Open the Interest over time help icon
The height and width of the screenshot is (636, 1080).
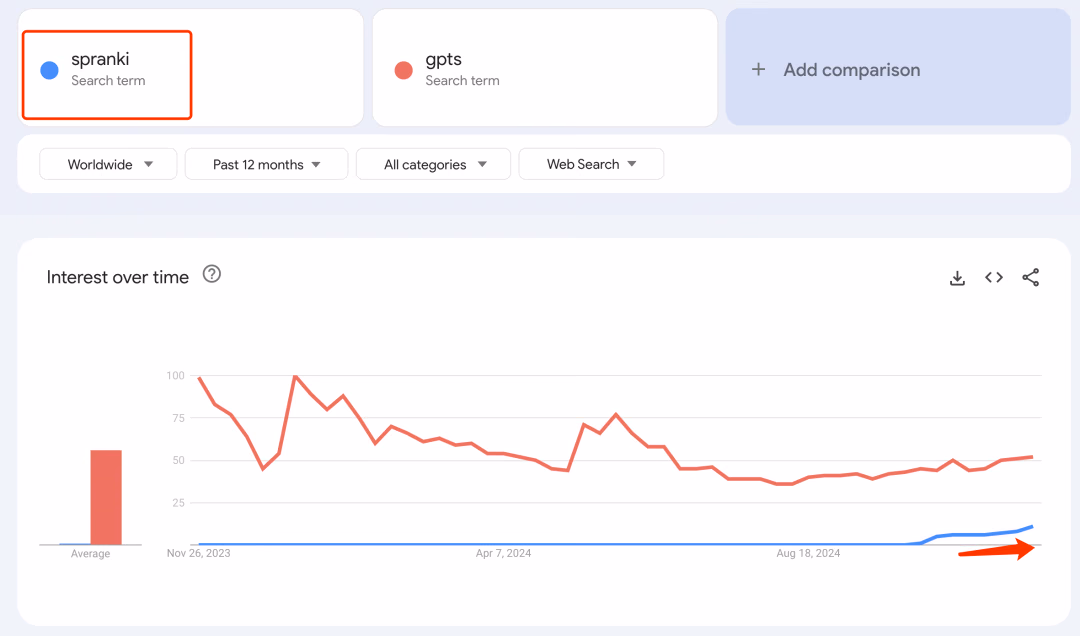[211, 274]
